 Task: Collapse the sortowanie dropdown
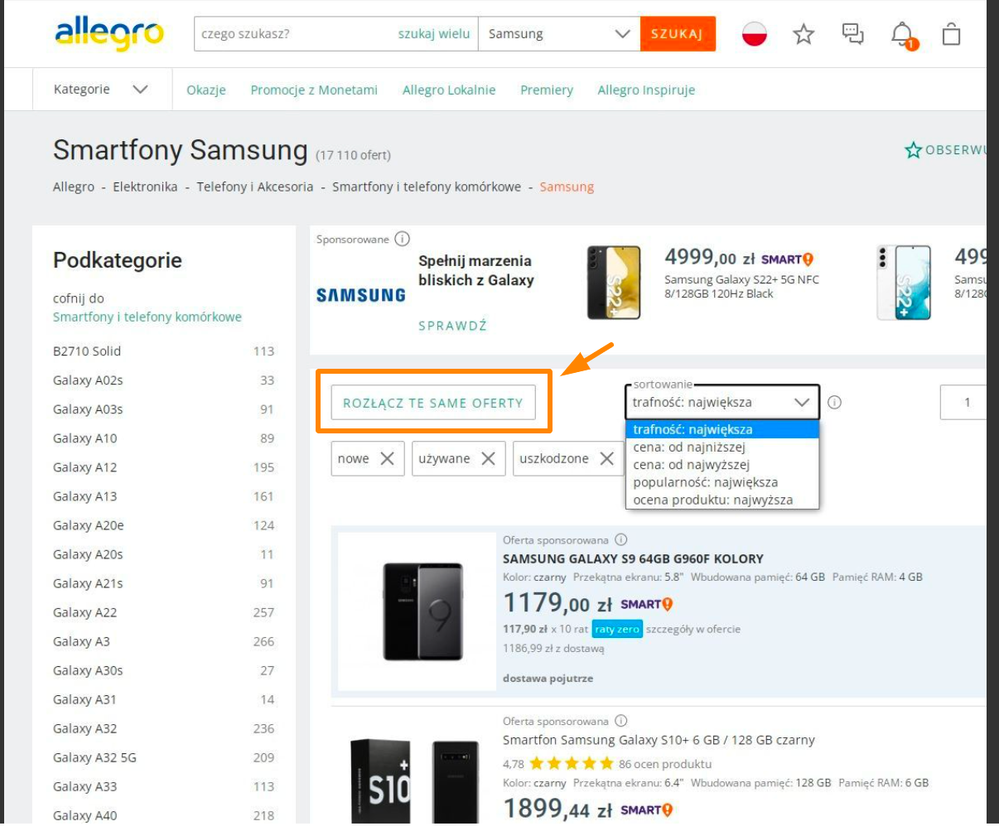pyautogui.click(x=722, y=402)
